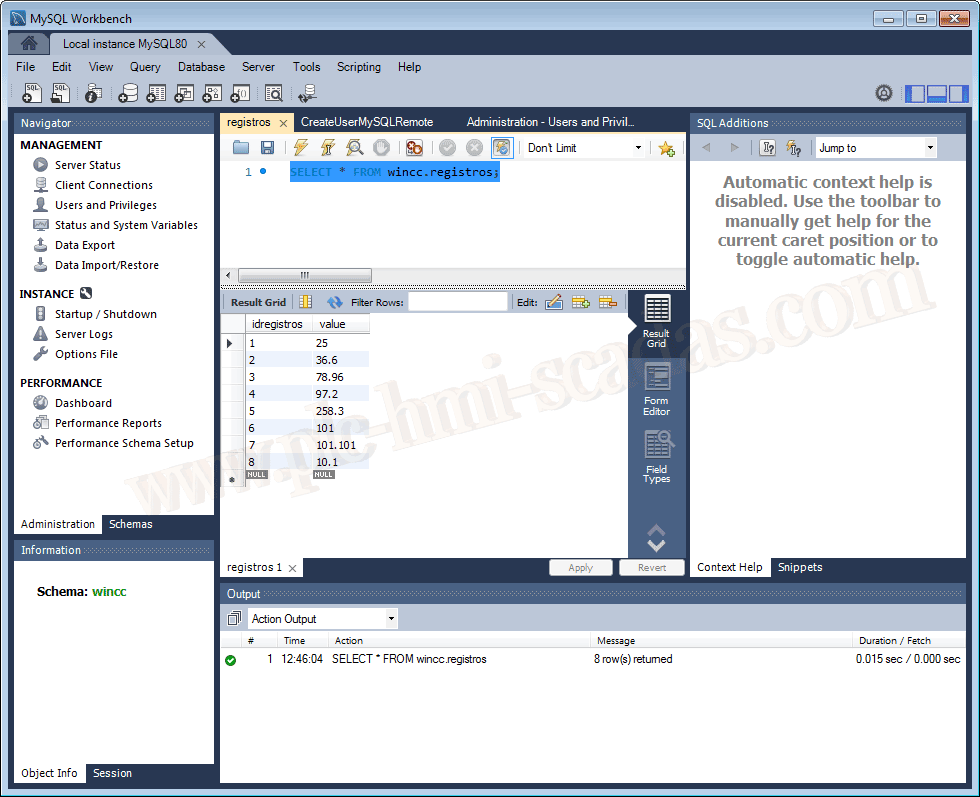The height and width of the screenshot is (797, 980).
Task: Expand the Jump to dropdown
Action: (876, 148)
